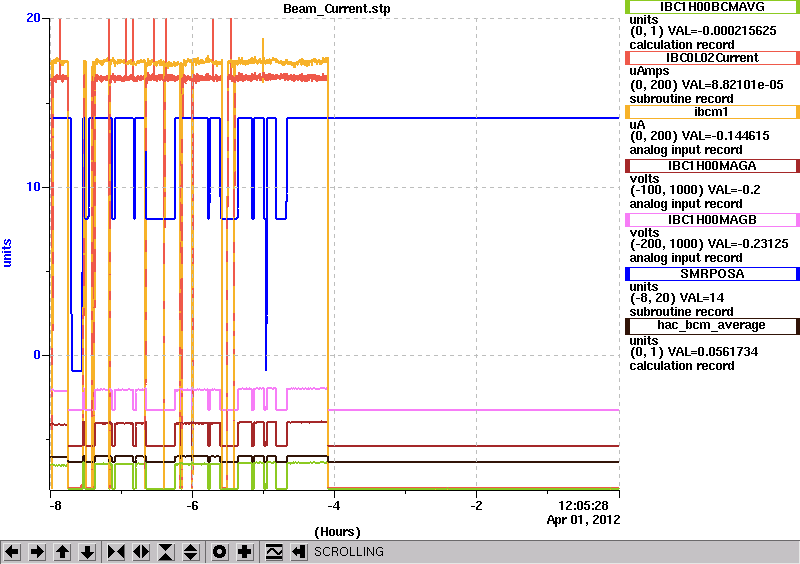This screenshot has width=800, height=564.
Task: Click the horizontal zoom-out diamond icon
Action: coord(141,552)
